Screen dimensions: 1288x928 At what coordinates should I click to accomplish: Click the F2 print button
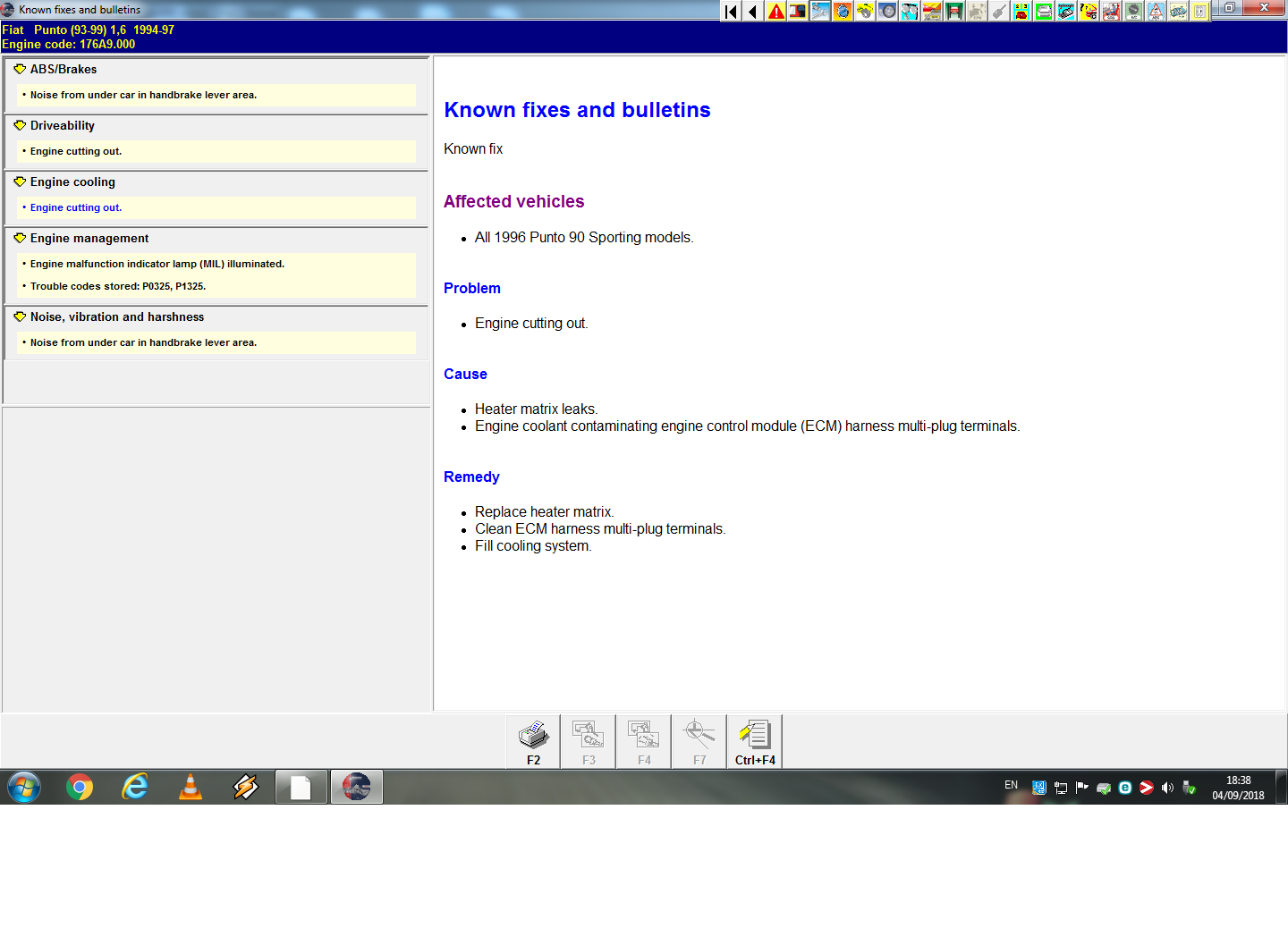(533, 741)
